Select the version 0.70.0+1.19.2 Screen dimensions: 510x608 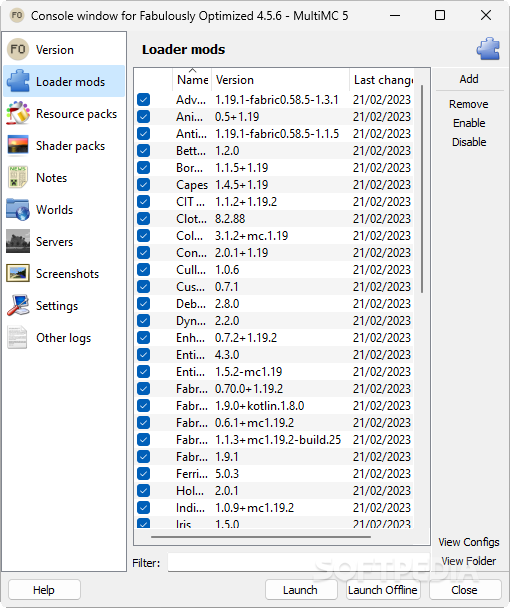click(249, 389)
